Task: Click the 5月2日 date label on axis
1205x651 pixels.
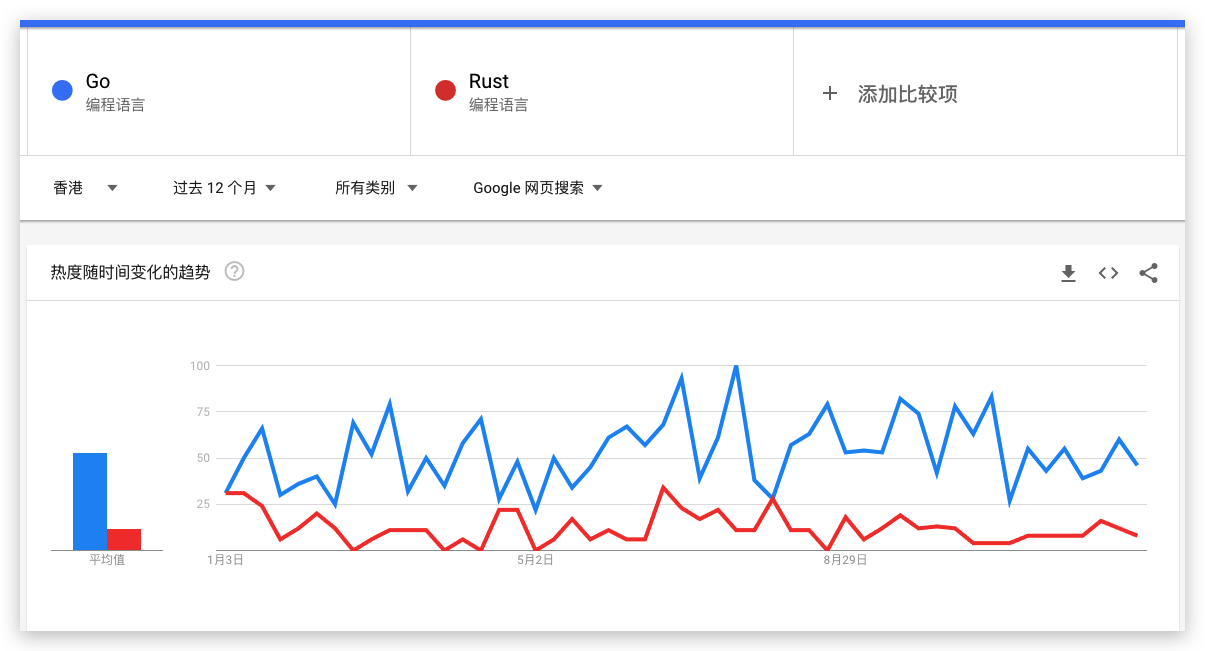Action: click(x=535, y=560)
